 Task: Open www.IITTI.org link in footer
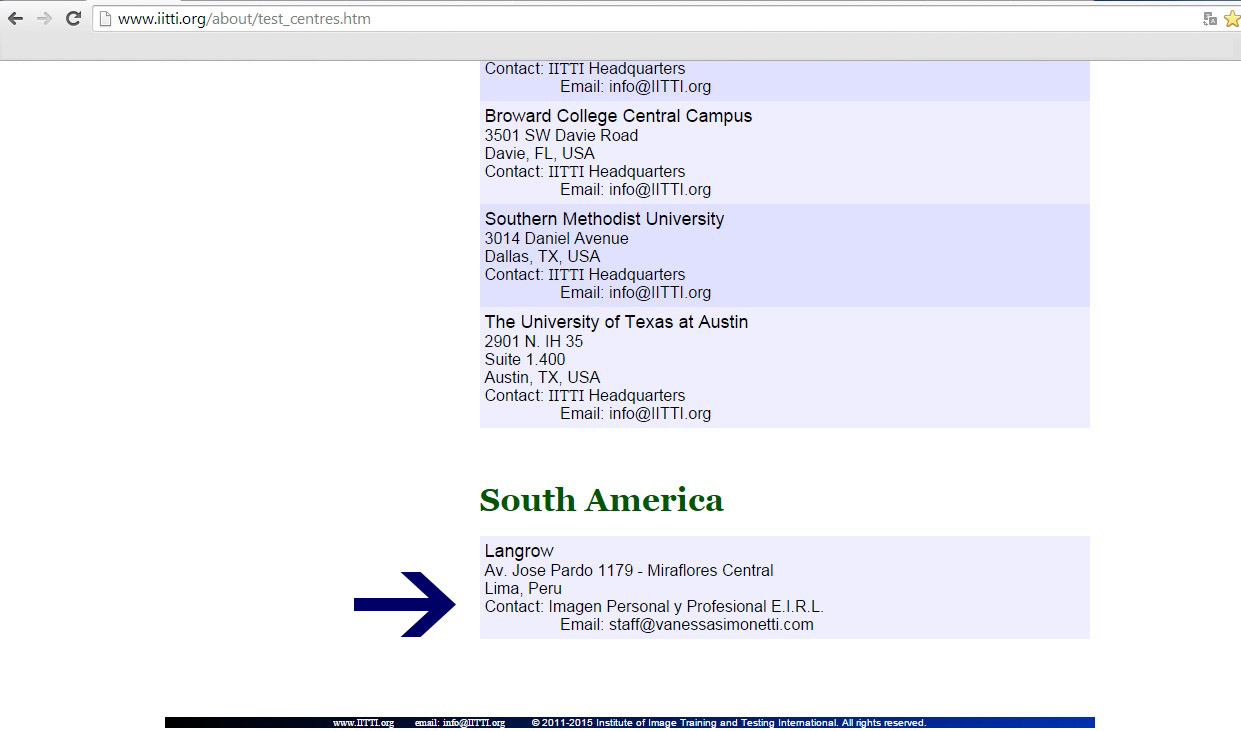pyautogui.click(x=363, y=723)
